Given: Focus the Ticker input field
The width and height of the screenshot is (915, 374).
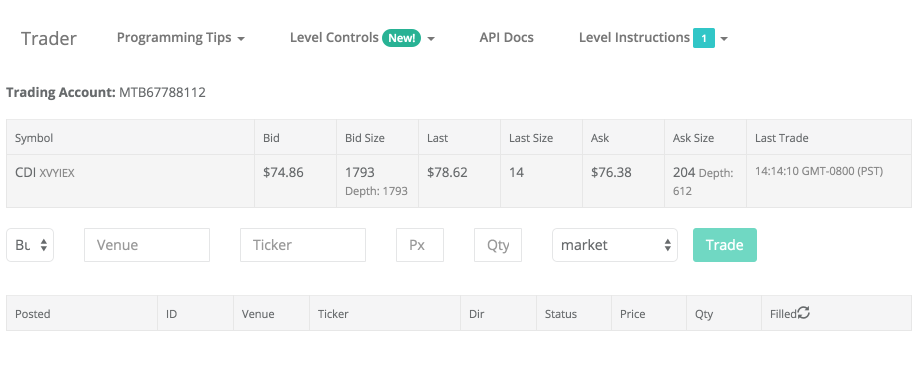Looking at the screenshot, I should (x=303, y=245).
